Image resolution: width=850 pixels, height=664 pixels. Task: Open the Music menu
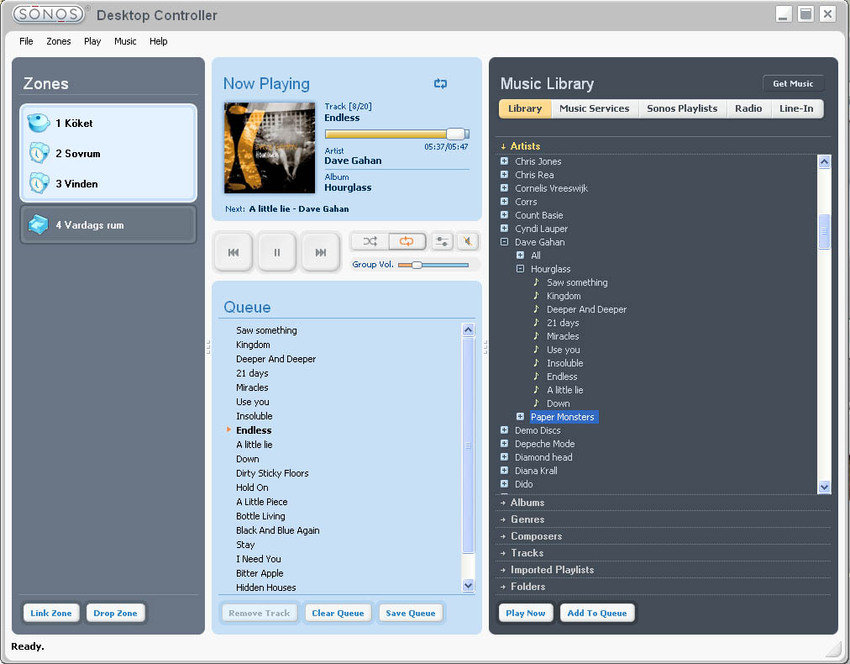[x=125, y=41]
